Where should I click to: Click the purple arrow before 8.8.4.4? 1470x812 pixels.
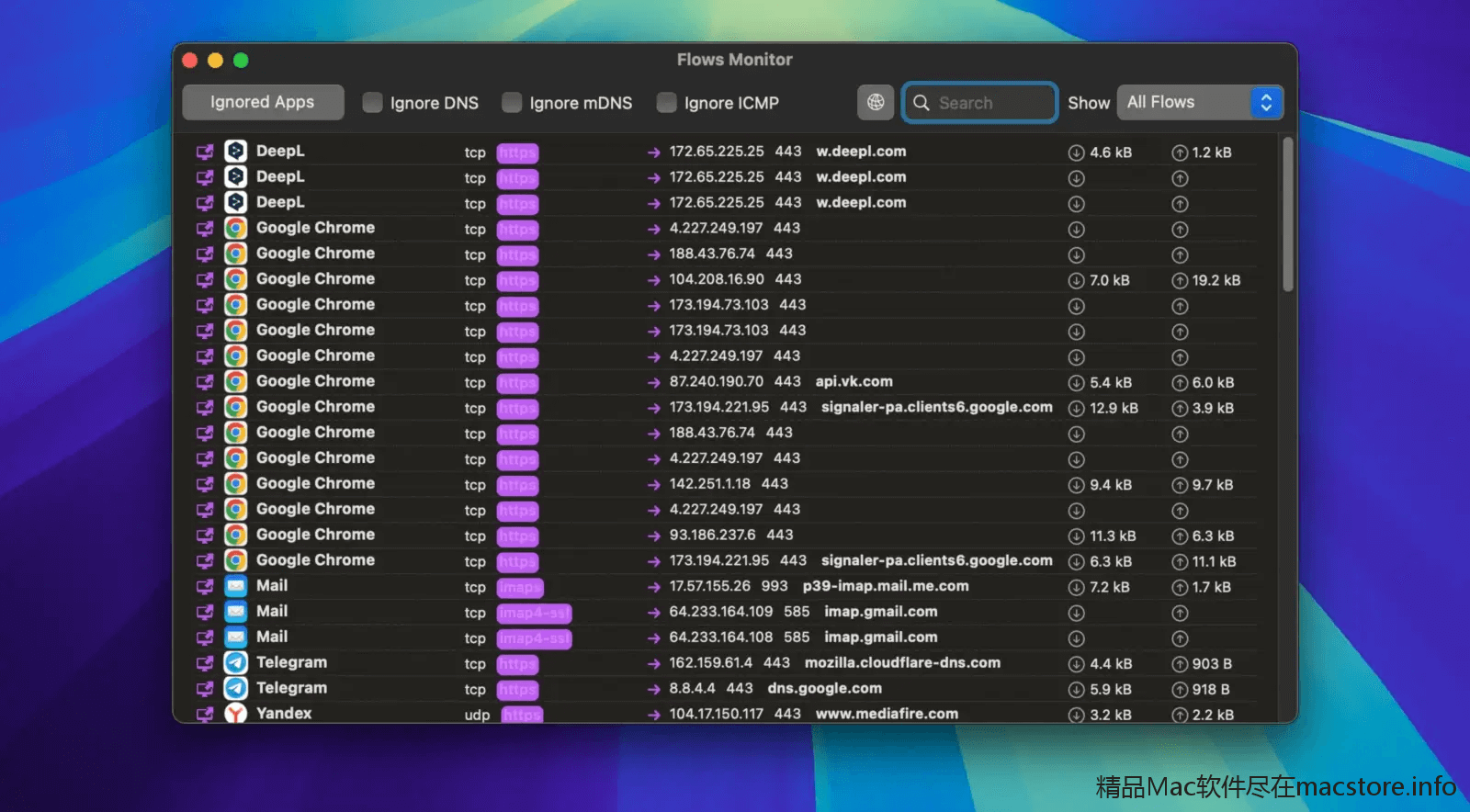pyautogui.click(x=653, y=690)
